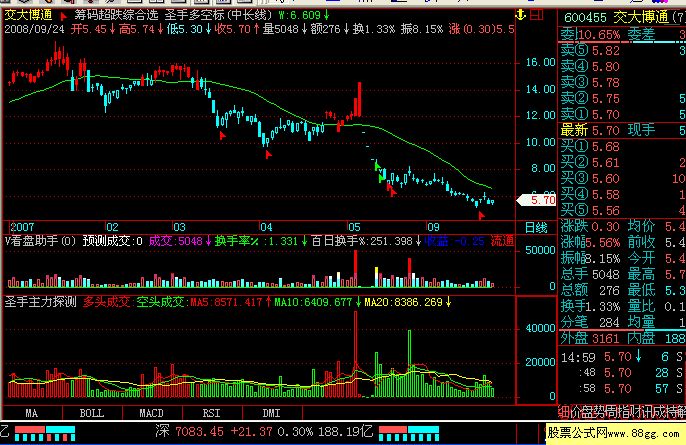The width and height of the screenshot is (686, 445).
Task: Click the 百日换手%:251.398 value
Action: tap(362, 241)
